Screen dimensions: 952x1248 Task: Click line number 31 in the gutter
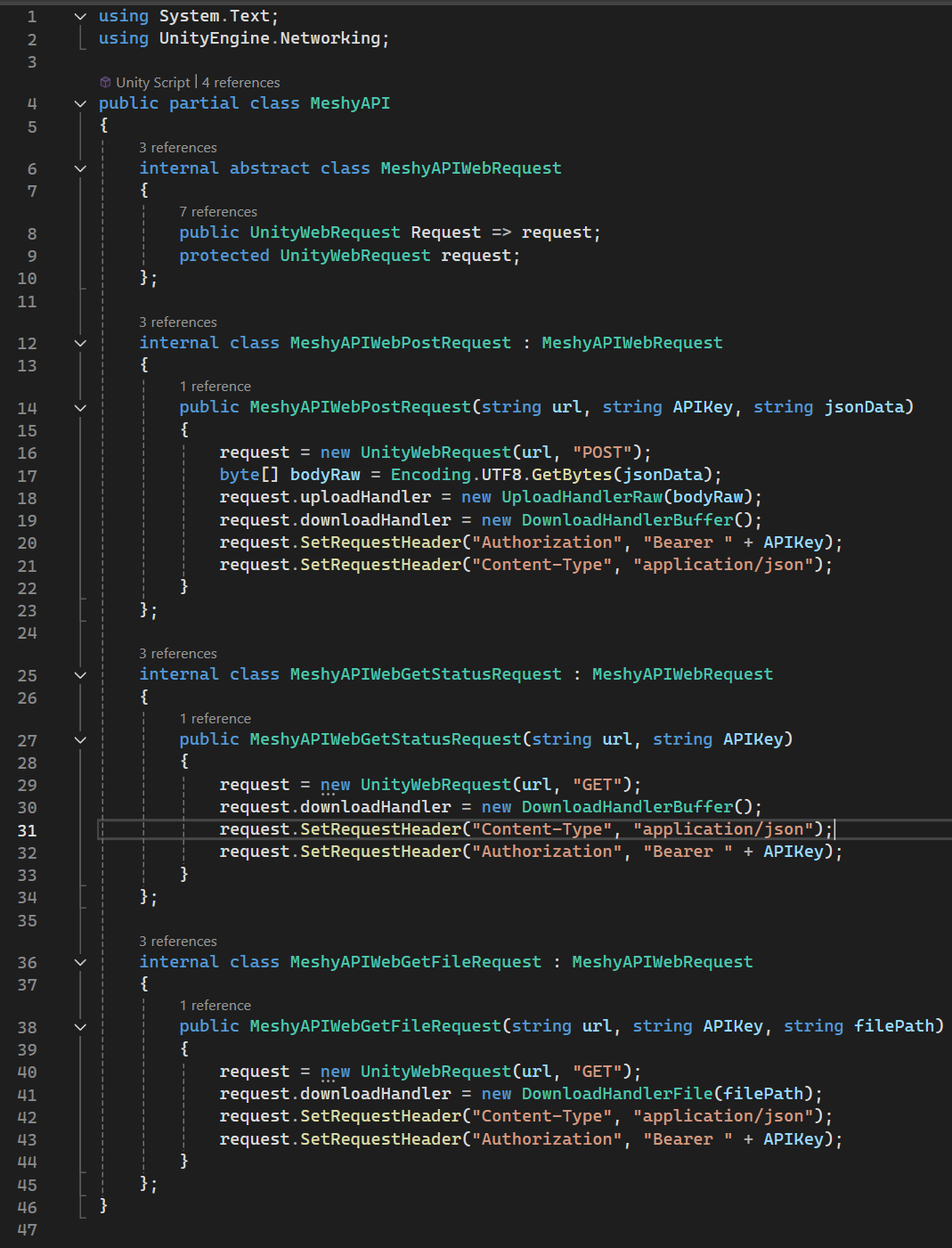[x=28, y=830]
